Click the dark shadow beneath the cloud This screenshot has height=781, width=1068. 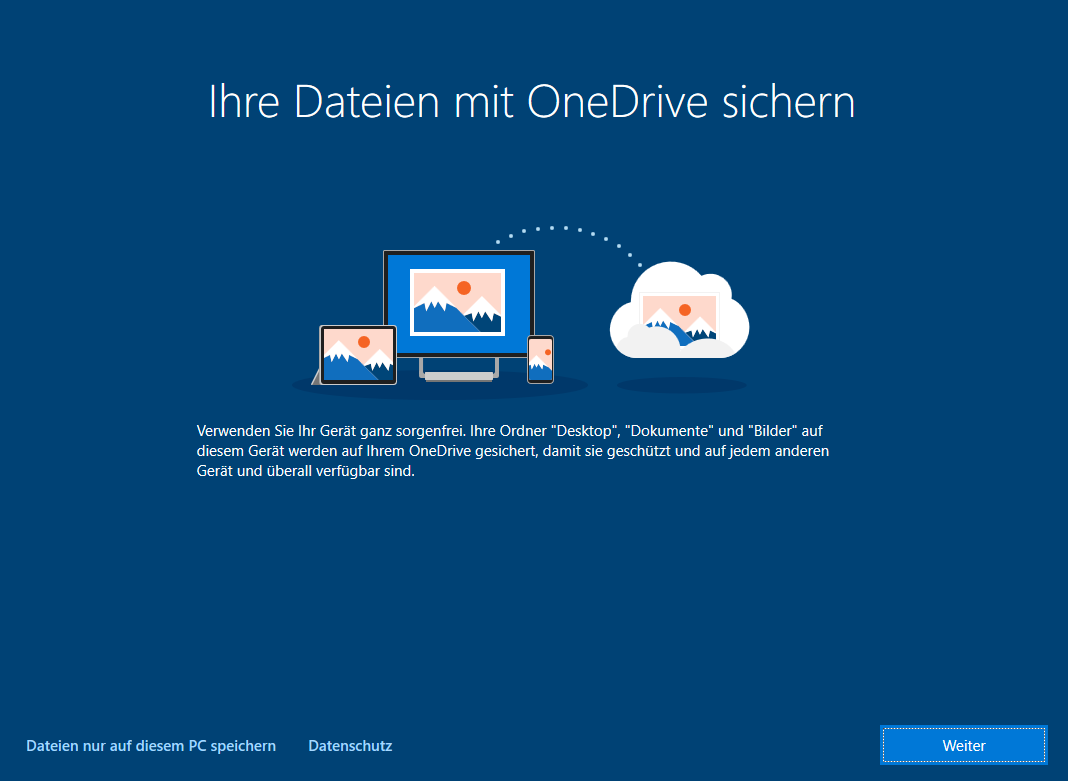[681, 385]
